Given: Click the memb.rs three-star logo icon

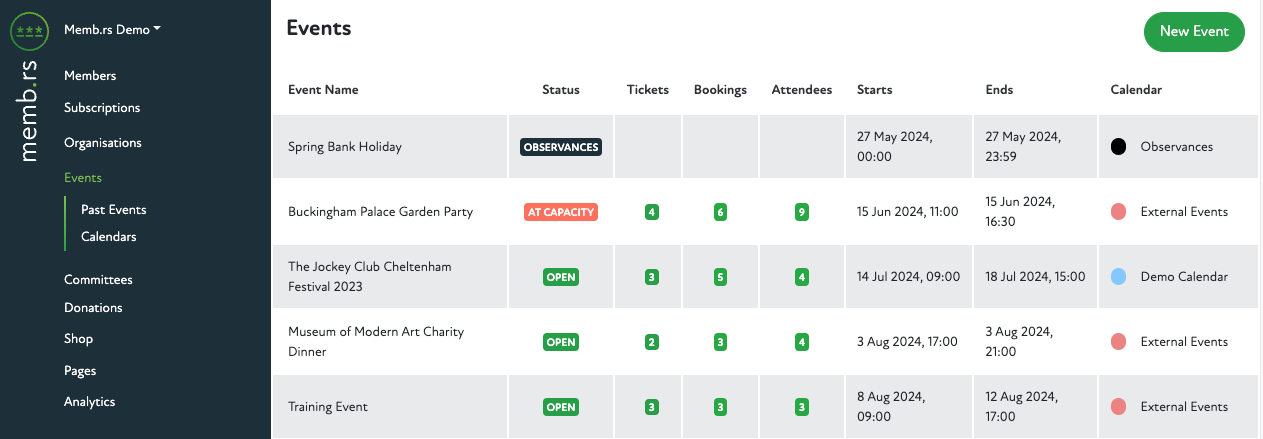Looking at the screenshot, I should [29, 31].
